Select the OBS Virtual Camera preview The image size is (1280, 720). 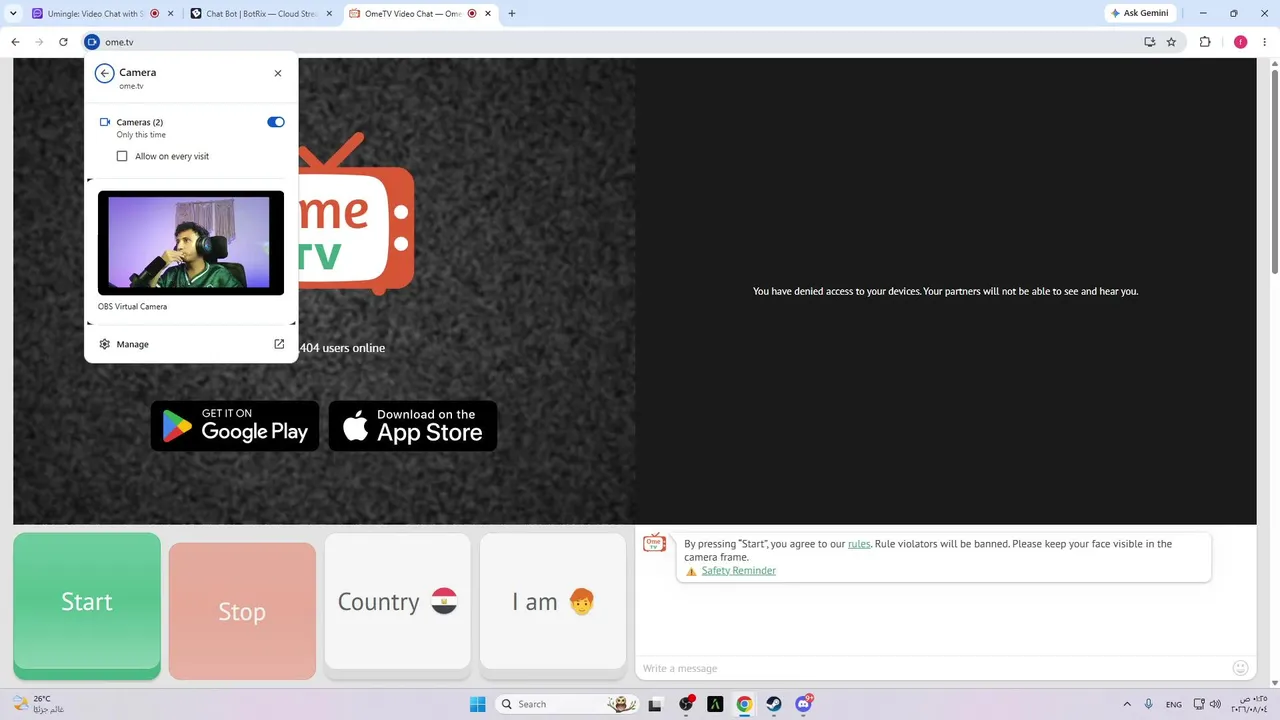pyautogui.click(x=191, y=243)
